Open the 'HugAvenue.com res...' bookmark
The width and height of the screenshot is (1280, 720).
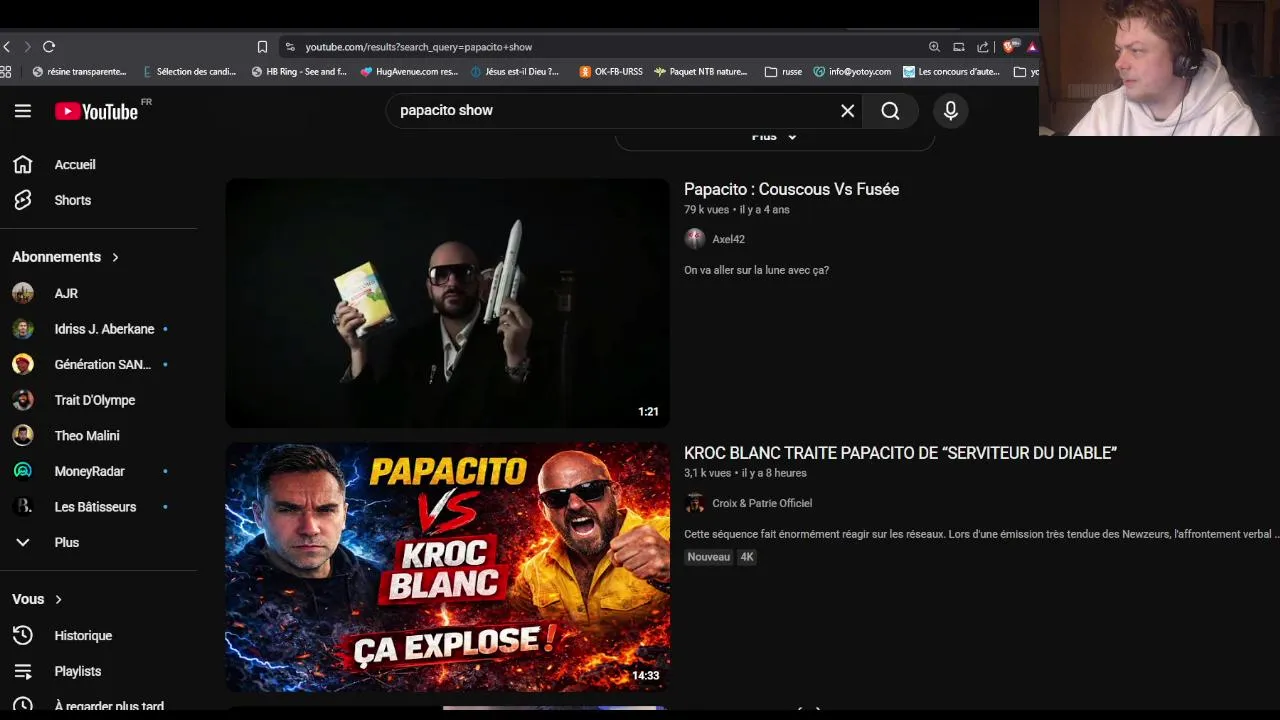[409, 72]
